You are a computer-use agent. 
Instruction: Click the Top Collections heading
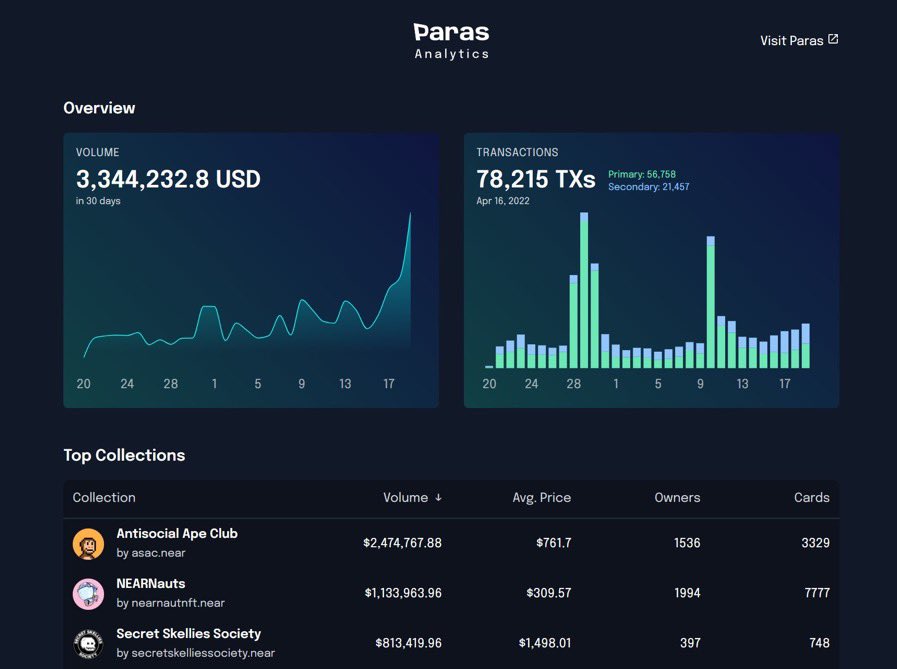click(124, 455)
